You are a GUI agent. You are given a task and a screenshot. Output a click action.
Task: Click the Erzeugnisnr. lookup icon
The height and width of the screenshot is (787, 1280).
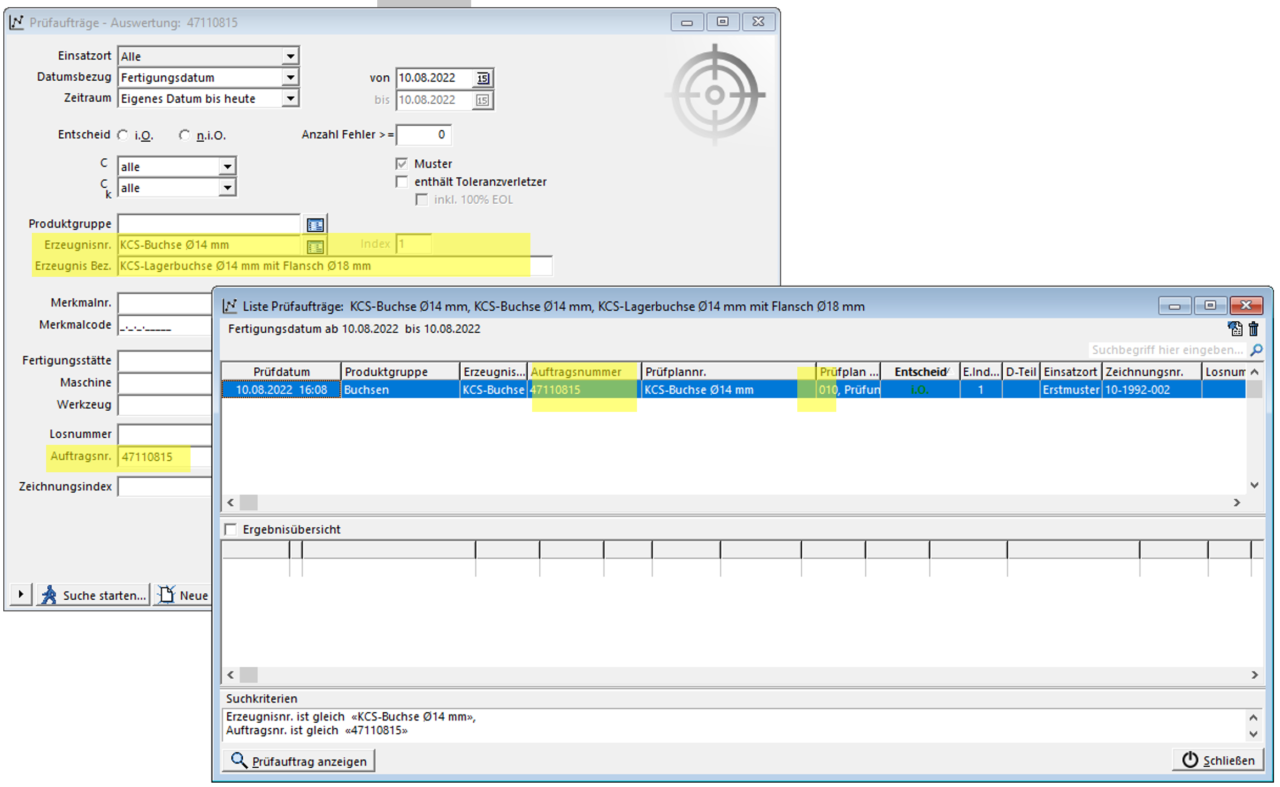[315, 245]
